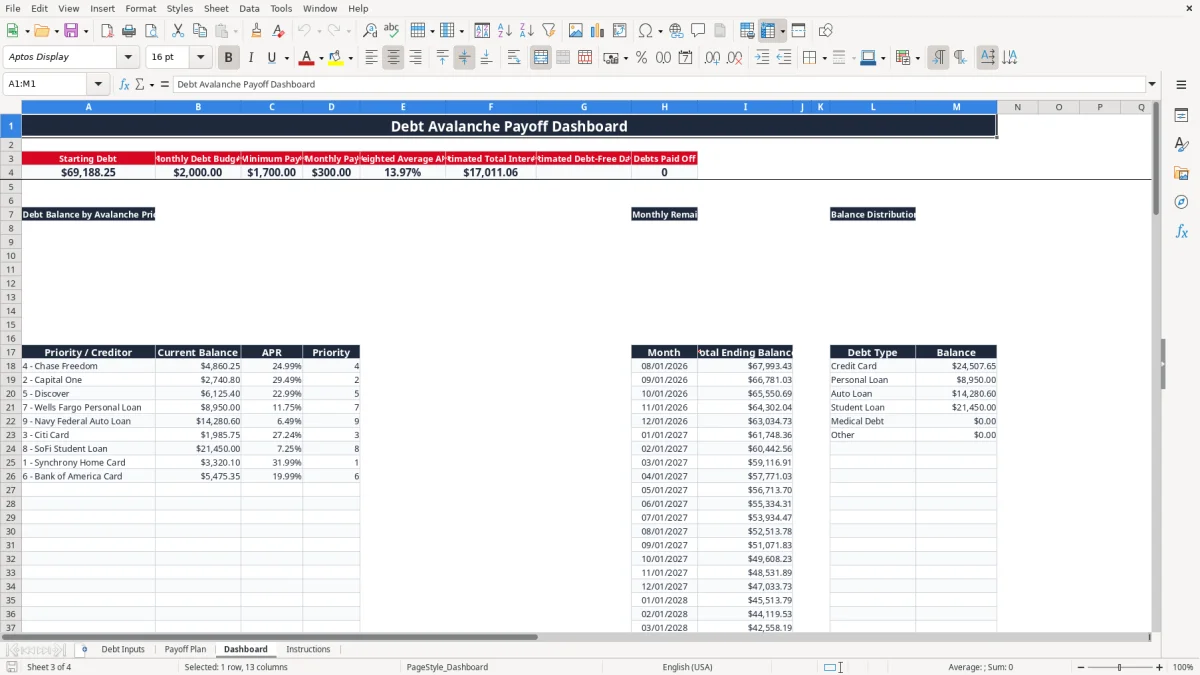Open the Data menu

[x=249, y=8]
